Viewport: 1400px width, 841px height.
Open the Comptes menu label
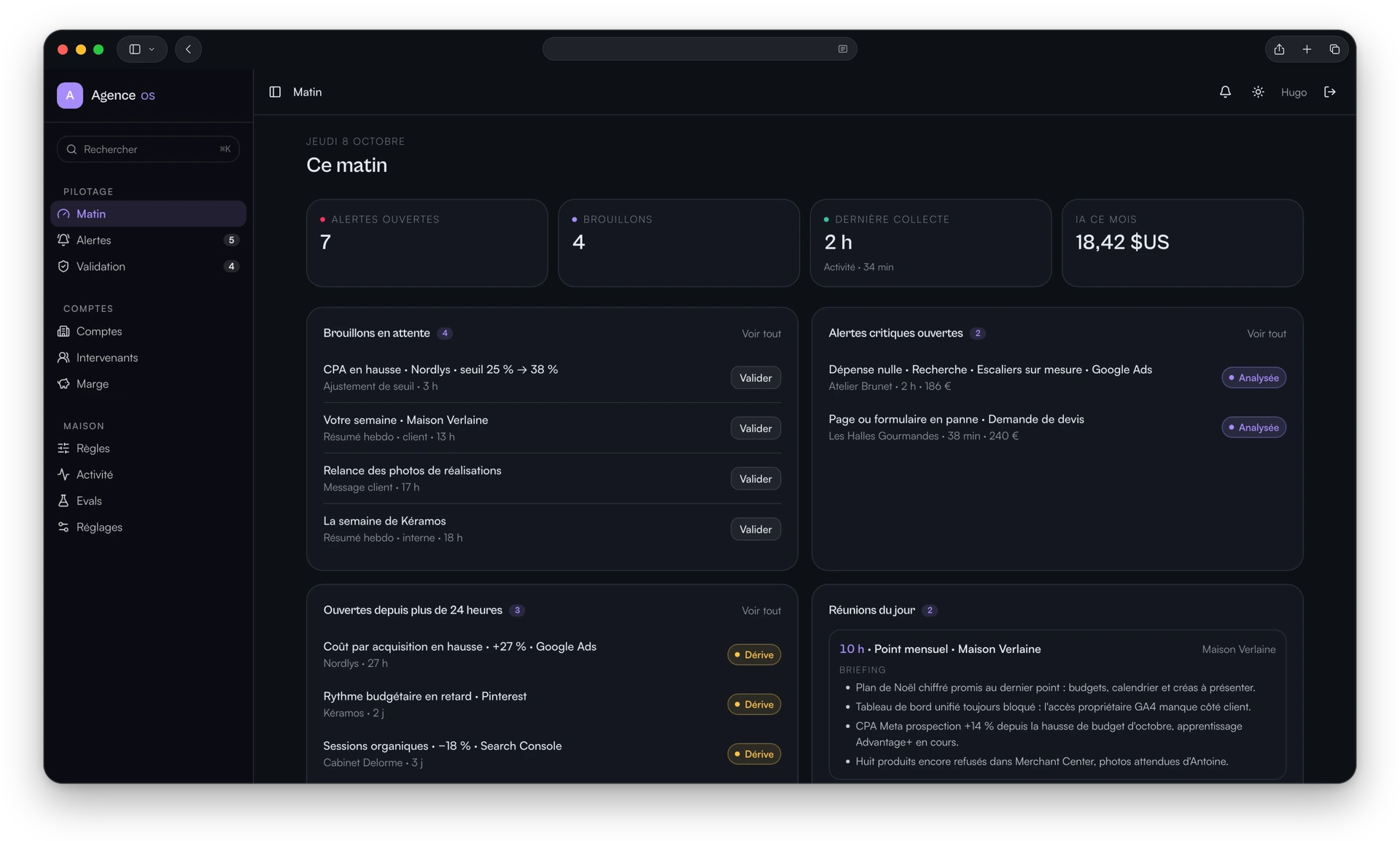tap(99, 331)
